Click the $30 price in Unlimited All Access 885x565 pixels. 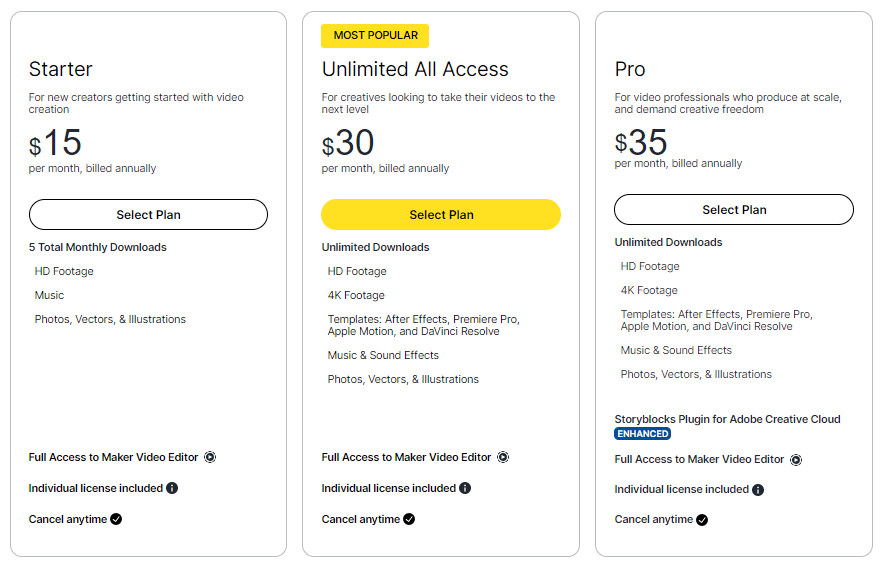click(x=348, y=143)
